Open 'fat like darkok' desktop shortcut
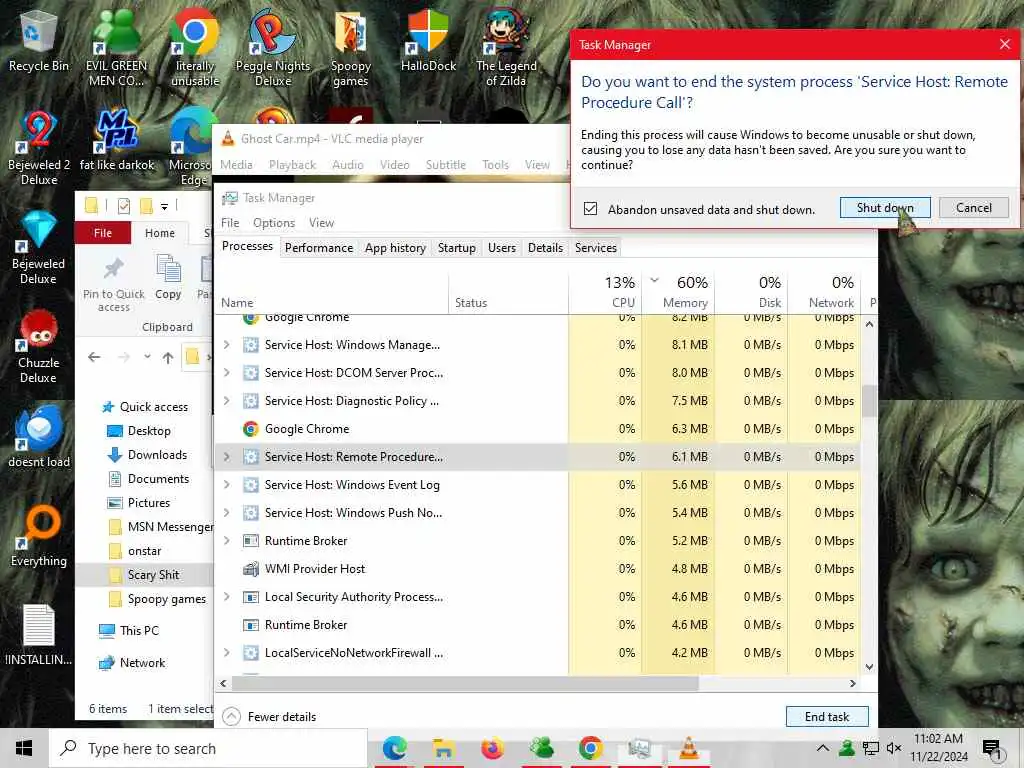 tap(117, 141)
